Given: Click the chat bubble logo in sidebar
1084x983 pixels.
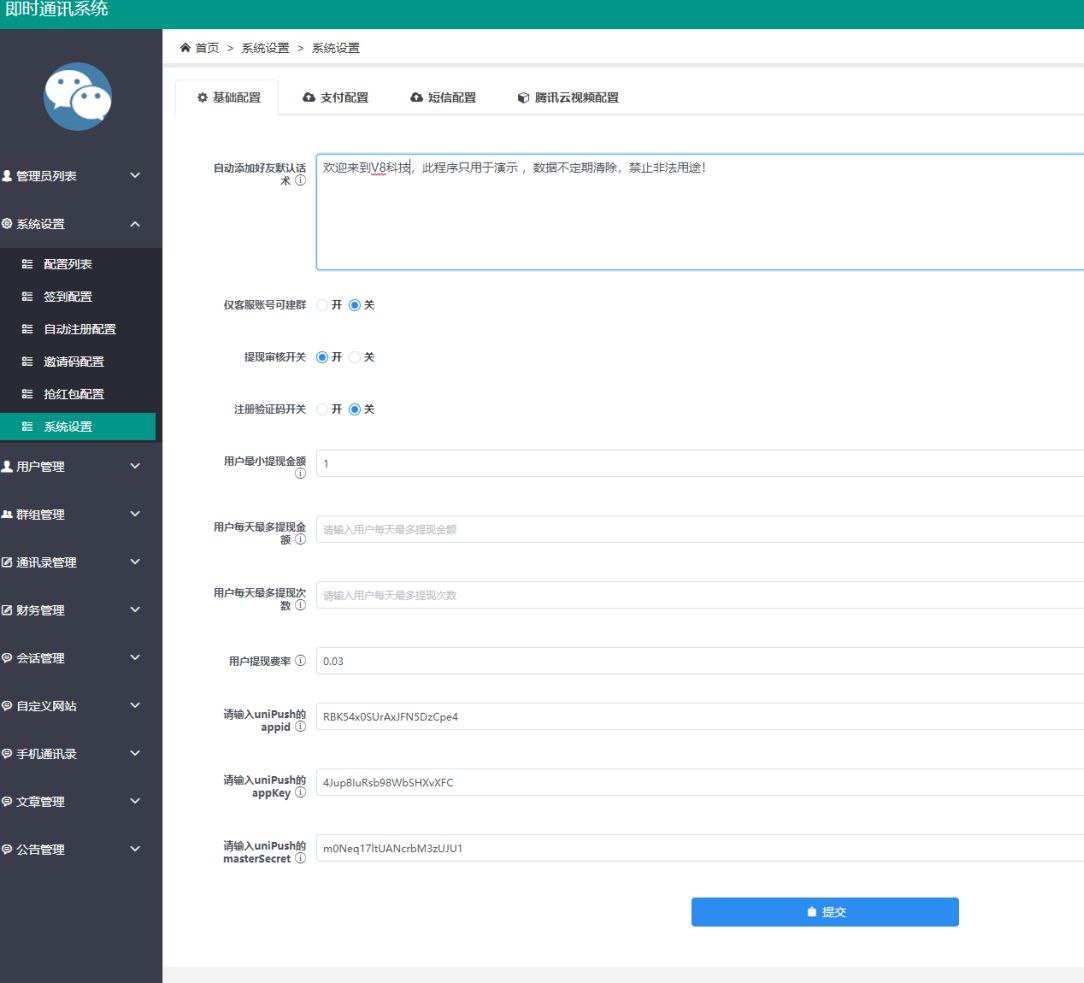Looking at the screenshot, I should tap(78, 97).
